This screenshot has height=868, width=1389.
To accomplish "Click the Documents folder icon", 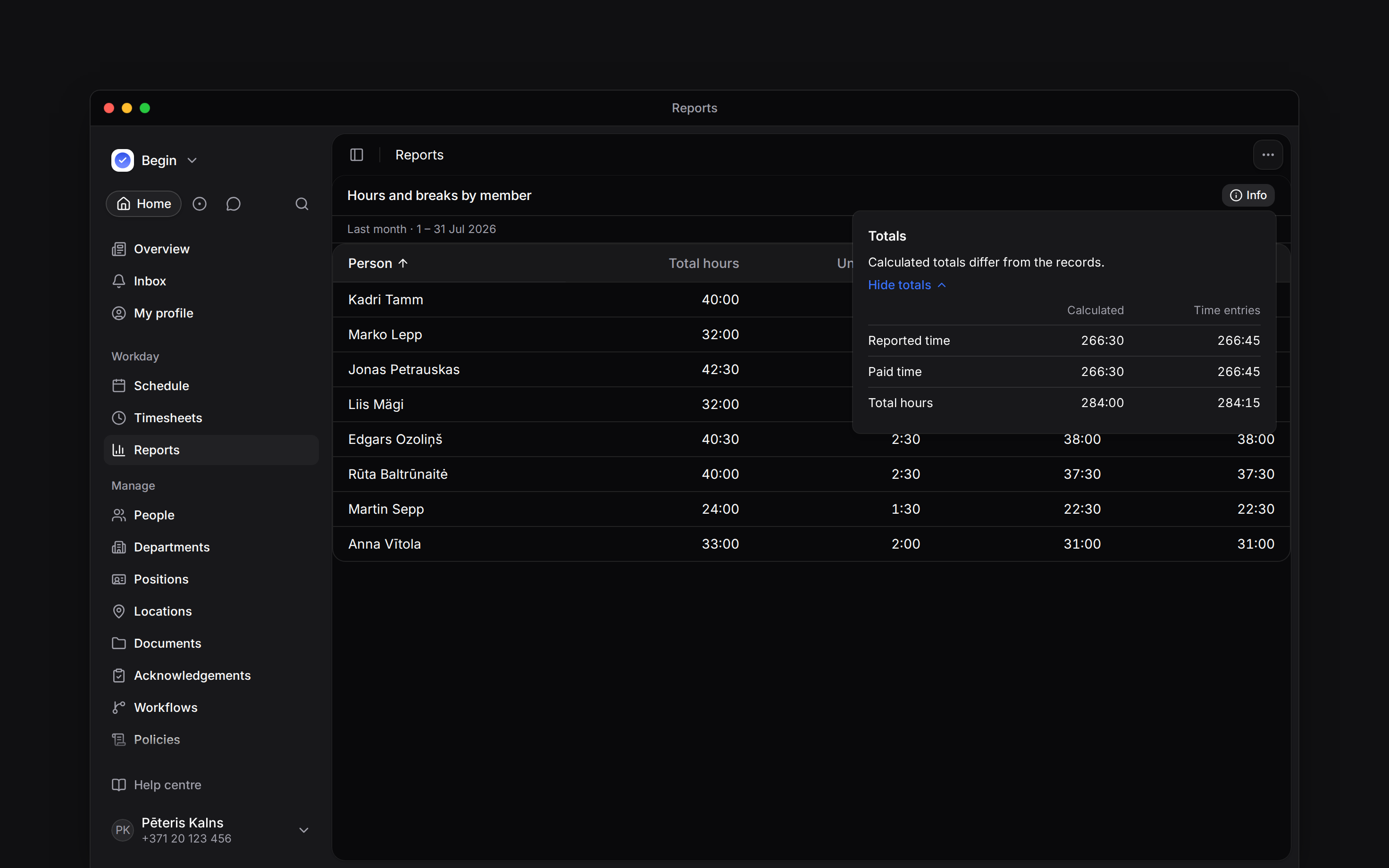I will point(119,643).
